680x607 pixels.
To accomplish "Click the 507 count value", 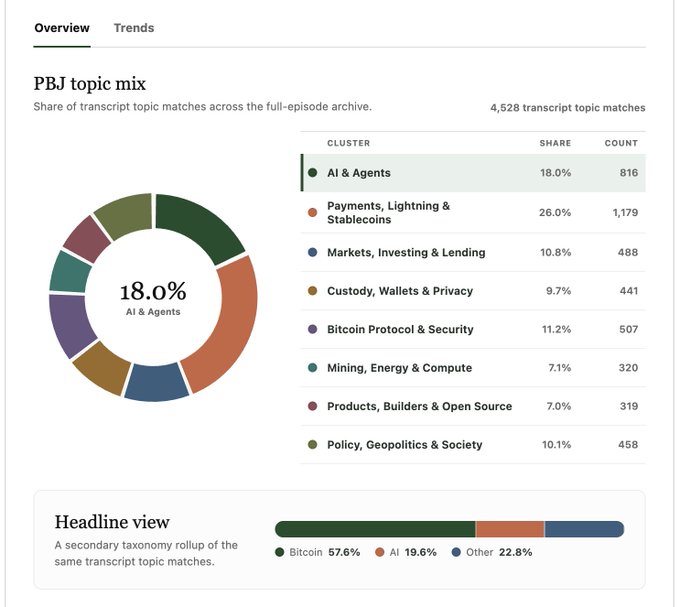I will pyautogui.click(x=628, y=330).
